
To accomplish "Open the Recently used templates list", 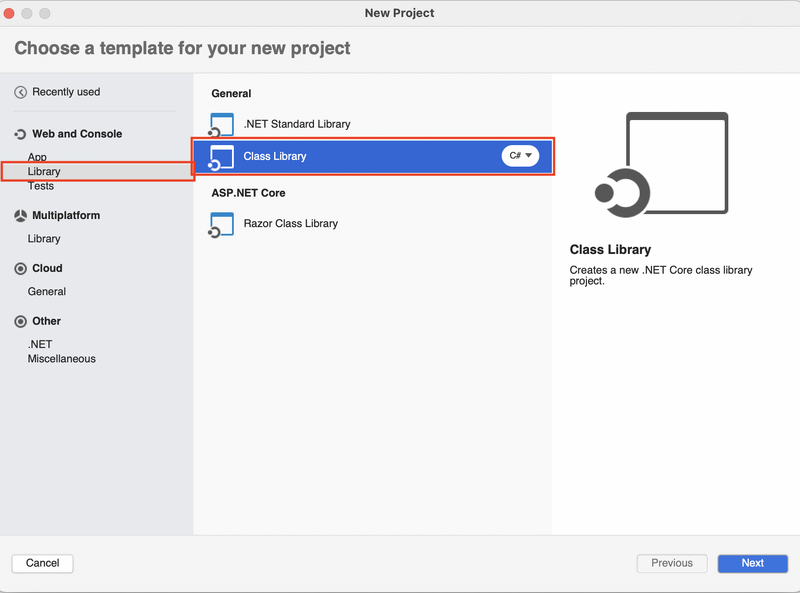I will click(x=66, y=92).
